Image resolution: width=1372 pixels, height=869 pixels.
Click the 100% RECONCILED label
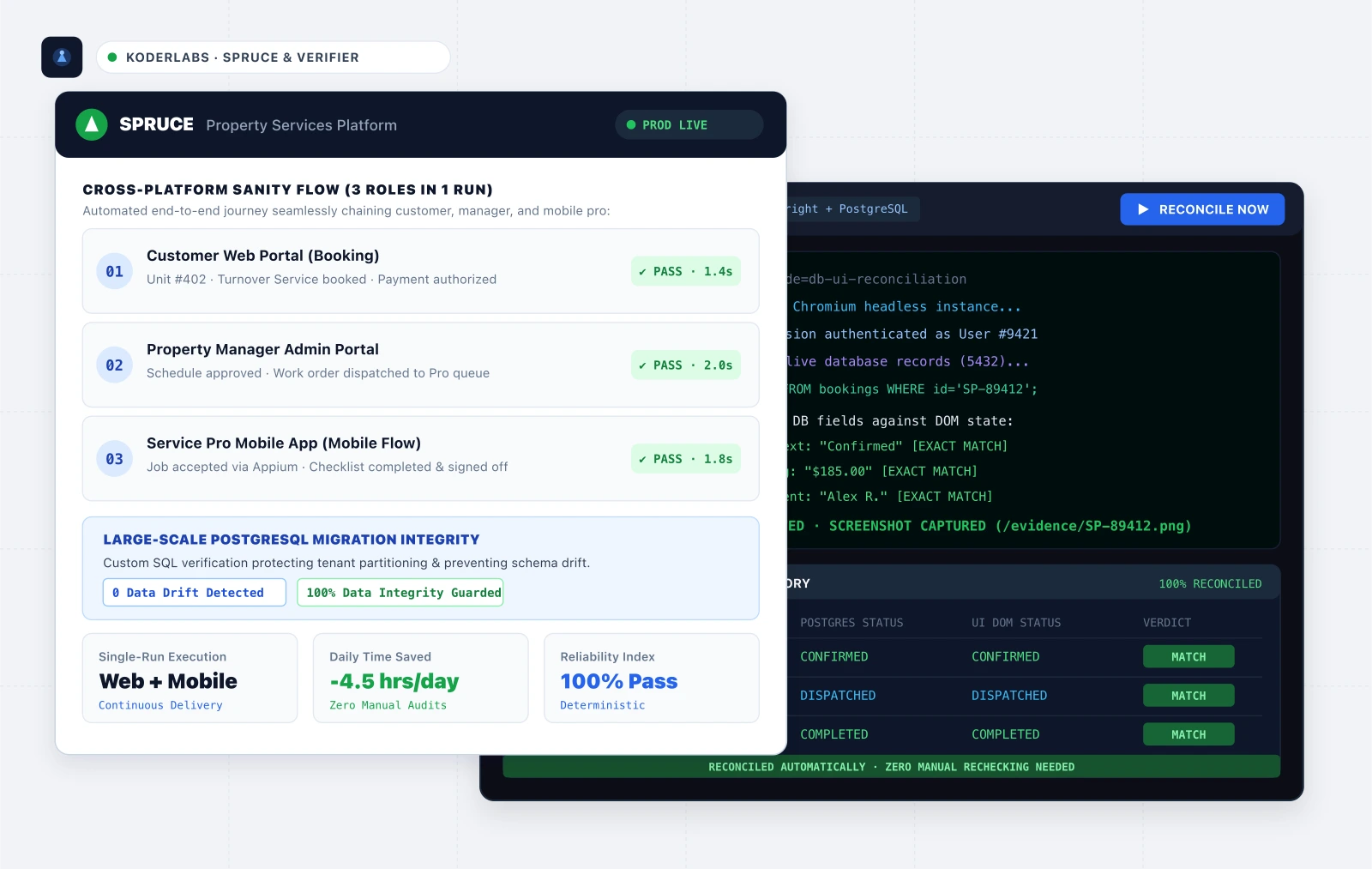pos(1210,584)
